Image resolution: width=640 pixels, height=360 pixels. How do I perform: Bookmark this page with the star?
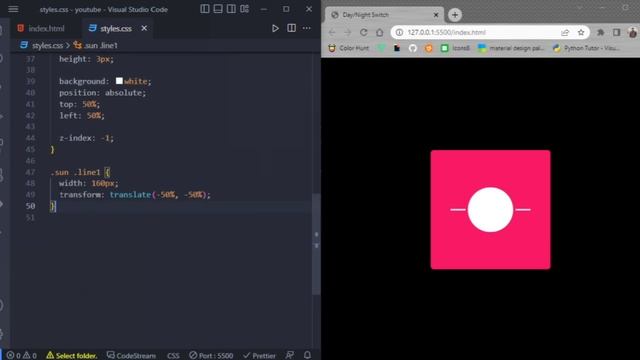[581, 32]
